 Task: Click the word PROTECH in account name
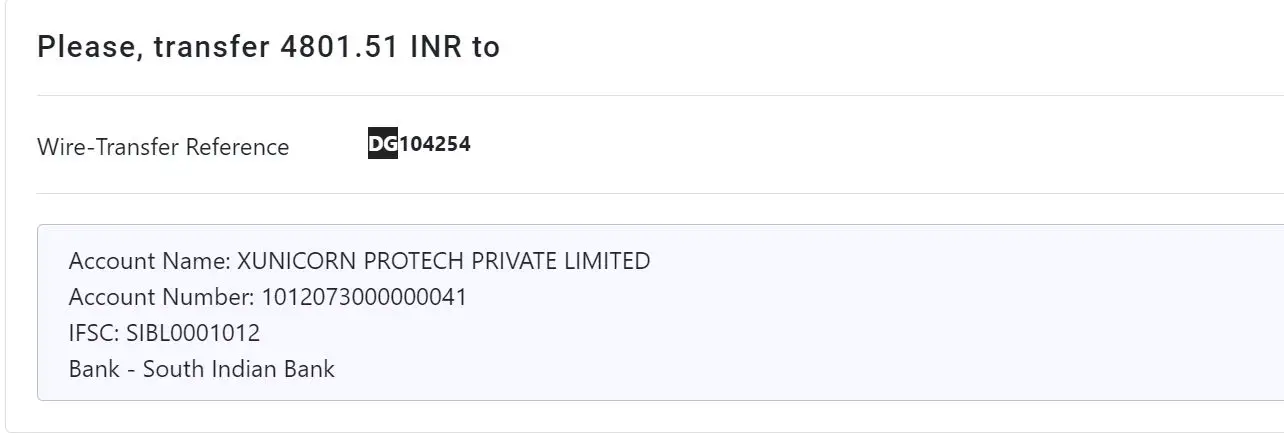pos(413,261)
